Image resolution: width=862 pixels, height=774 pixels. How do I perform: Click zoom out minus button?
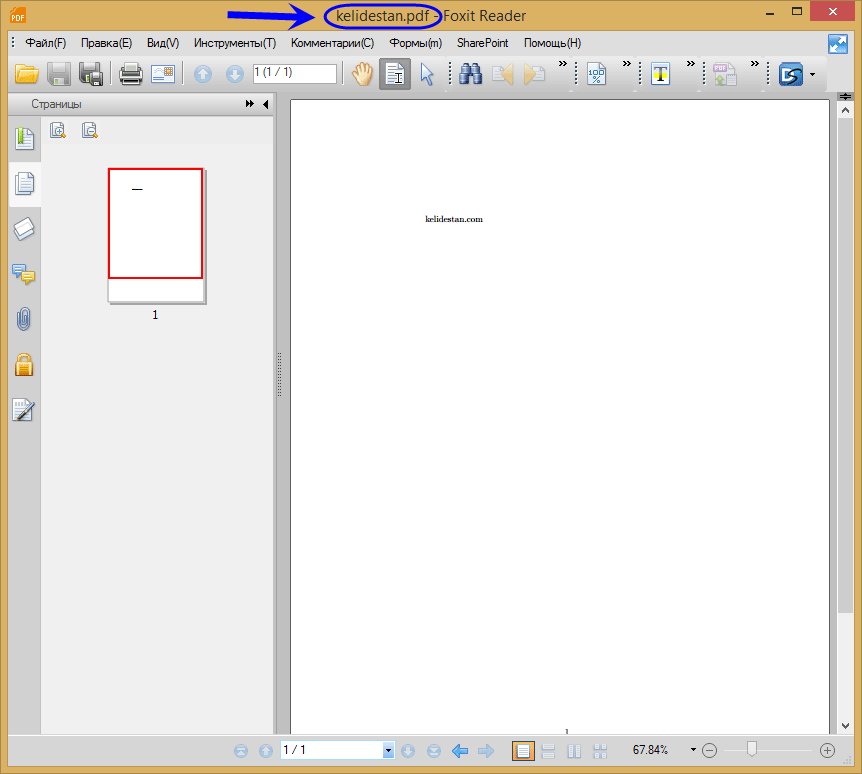(x=710, y=750)
